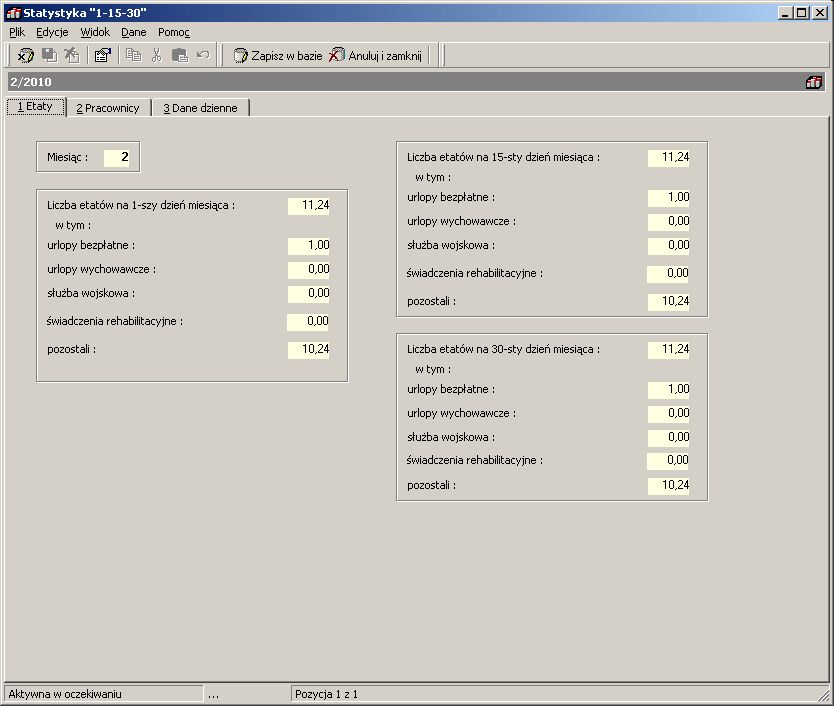Click the Cut scissors icon

click(156, 55)
